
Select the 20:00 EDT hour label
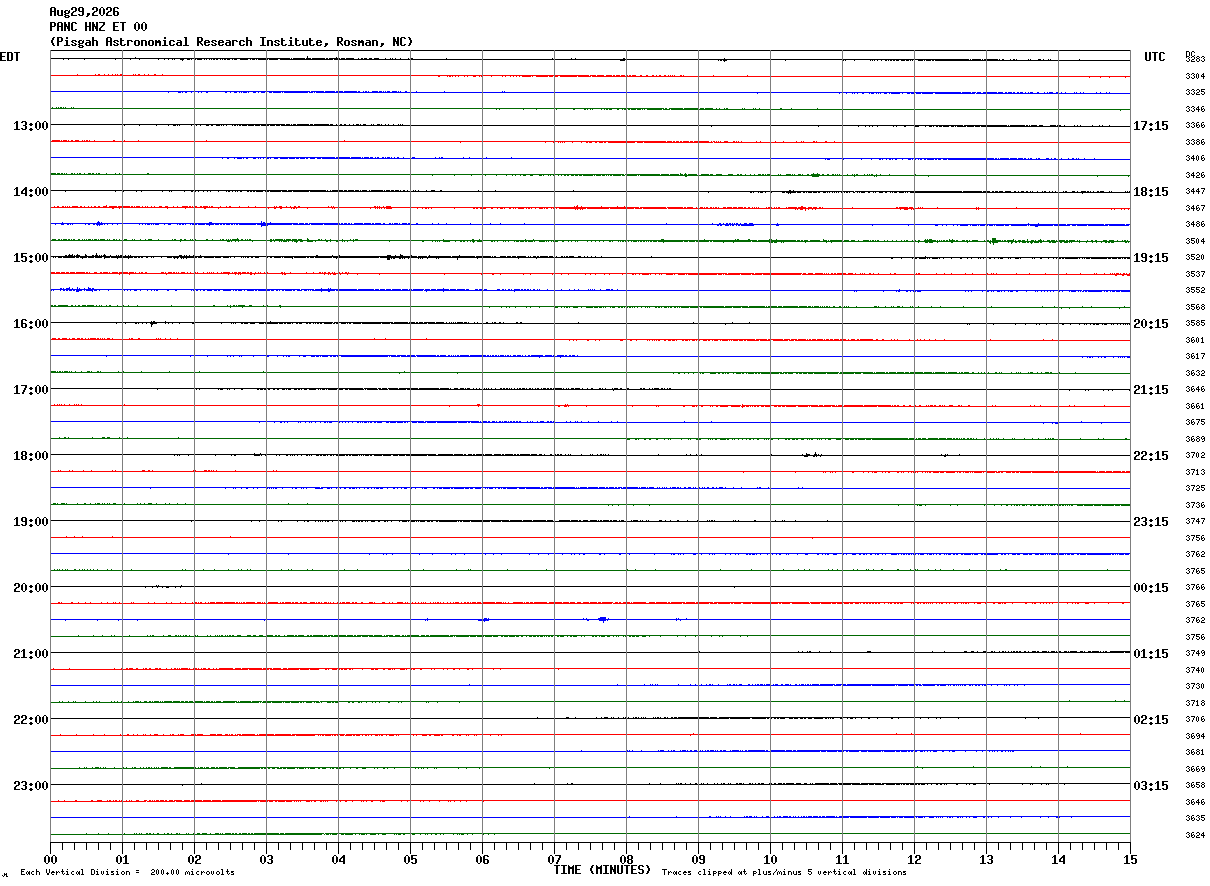(x=30, y=588)
